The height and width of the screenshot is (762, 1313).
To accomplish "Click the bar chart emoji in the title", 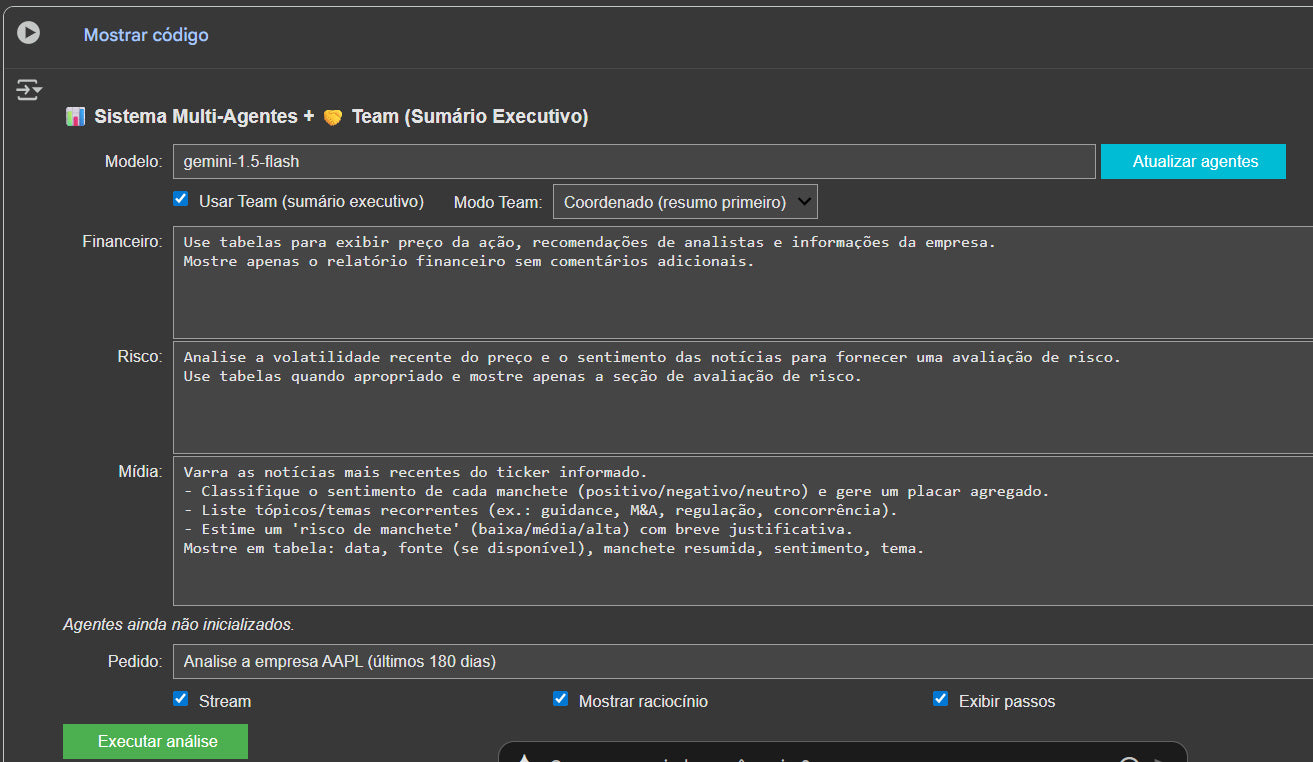I will 75,117.
